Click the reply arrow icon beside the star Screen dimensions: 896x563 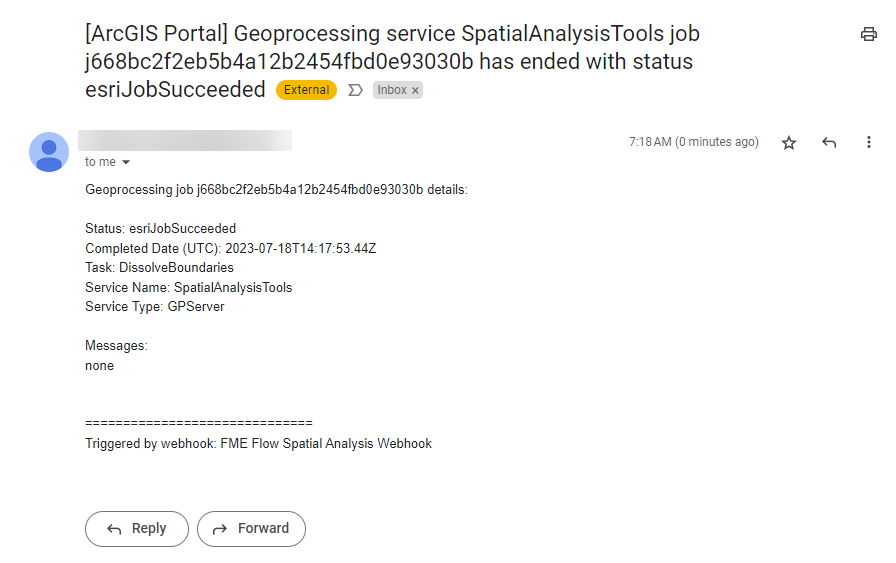(829, 143)
